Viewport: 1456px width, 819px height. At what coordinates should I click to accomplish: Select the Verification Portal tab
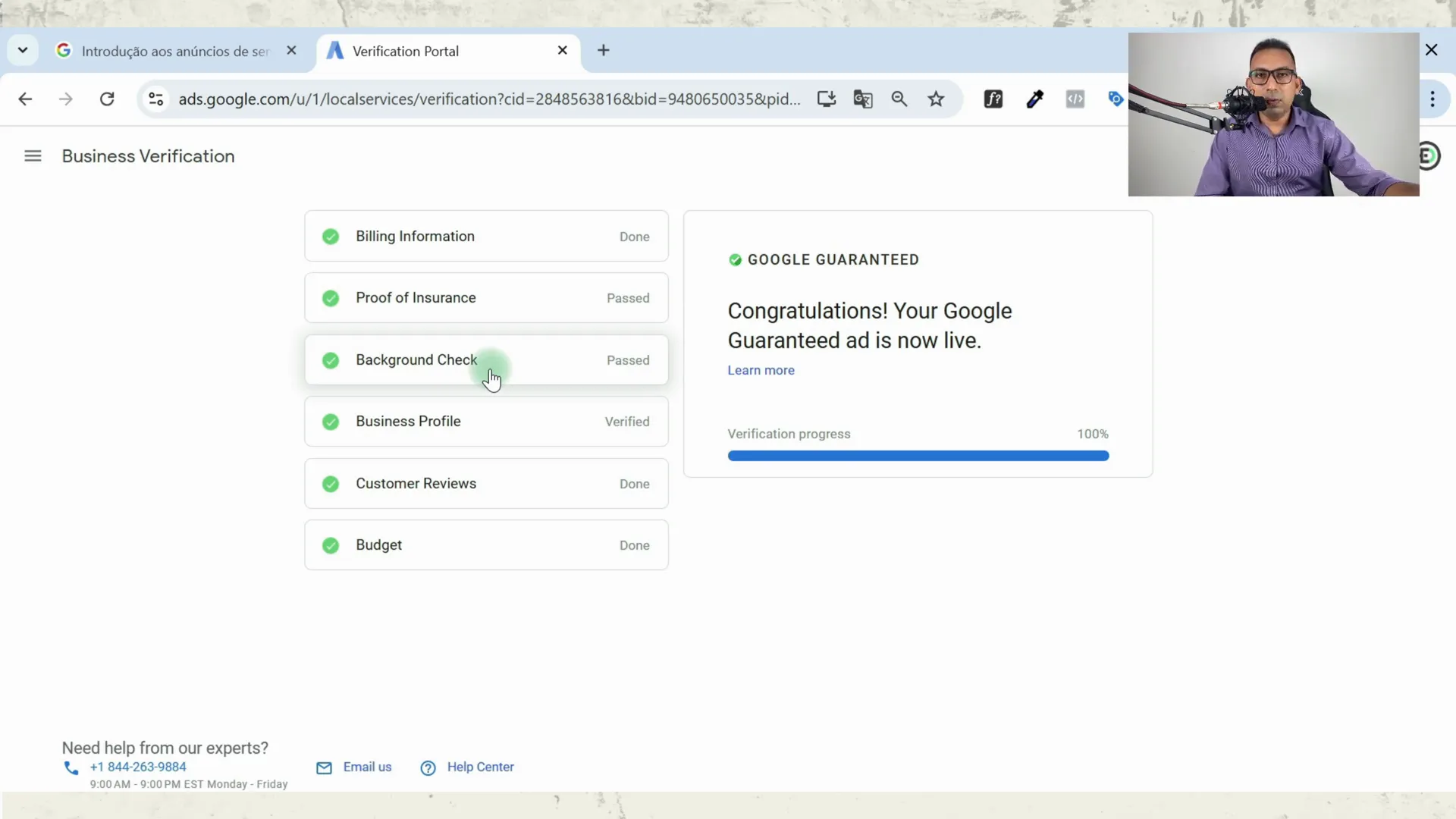tap(447, 52)
